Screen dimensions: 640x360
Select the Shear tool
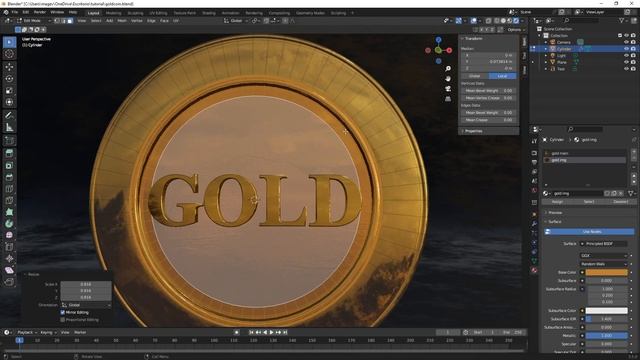[9, 270]
